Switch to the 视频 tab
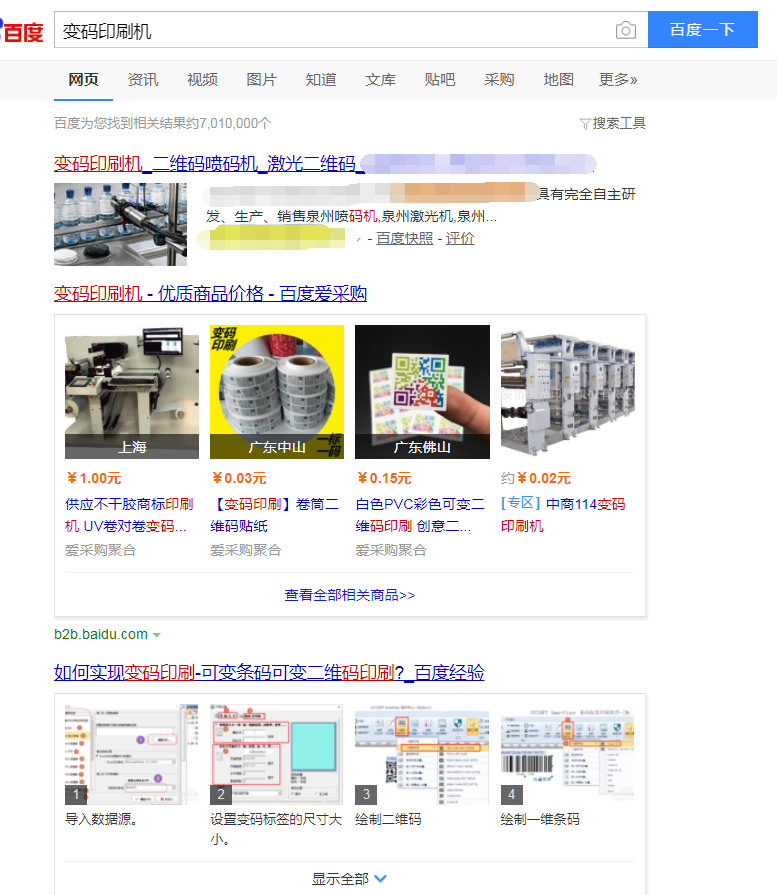This screenshot has height=895, width=777. [202, 80]
